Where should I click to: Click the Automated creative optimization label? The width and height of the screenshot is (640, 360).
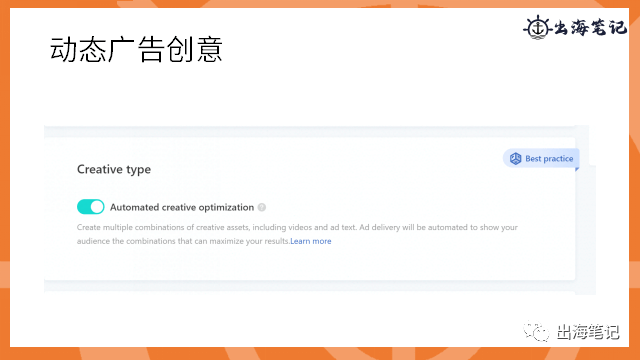pyautogui.click(x=182, y=207)
